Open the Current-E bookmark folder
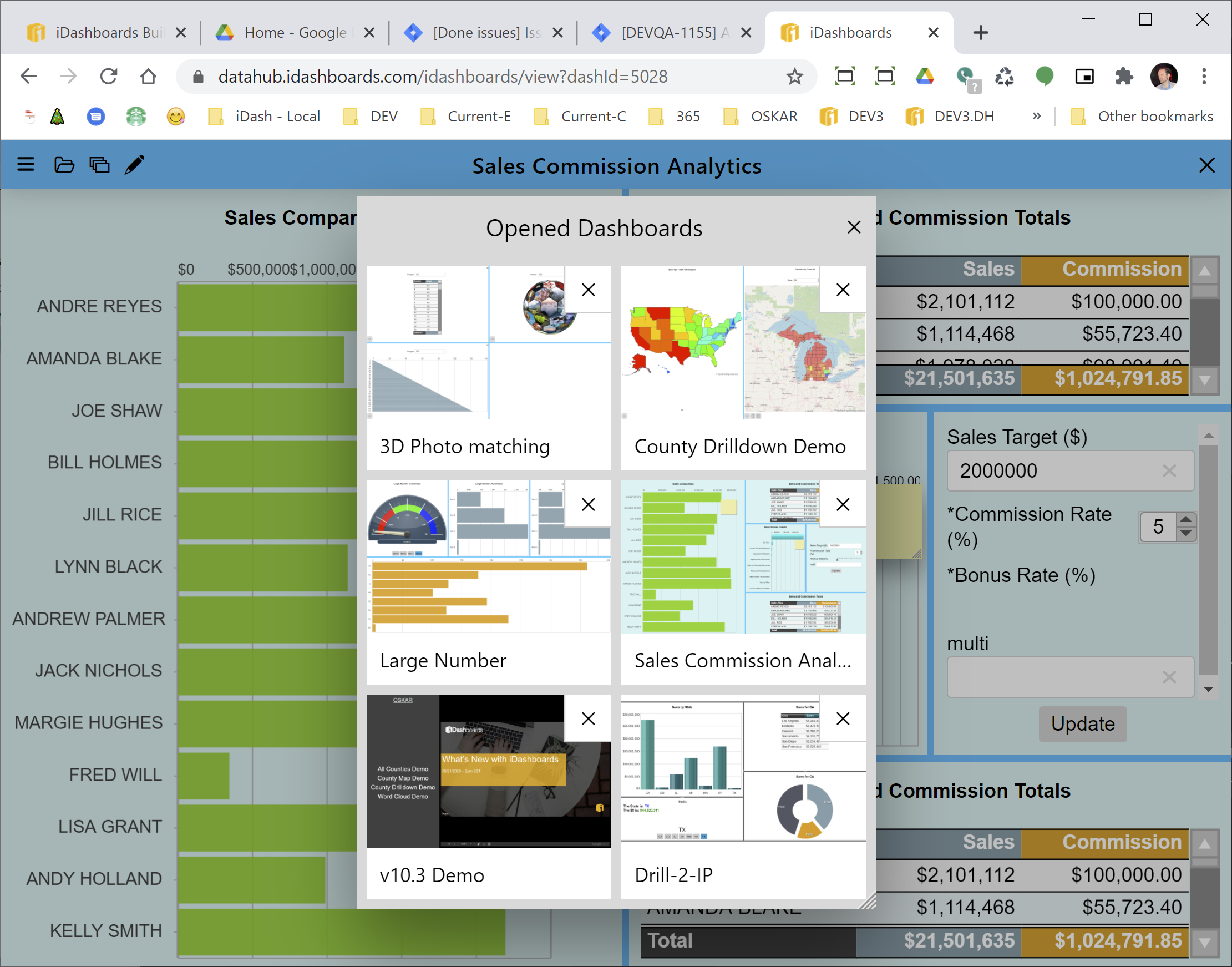This screenshot has height=967, width=1232. [x=465, y=117]
